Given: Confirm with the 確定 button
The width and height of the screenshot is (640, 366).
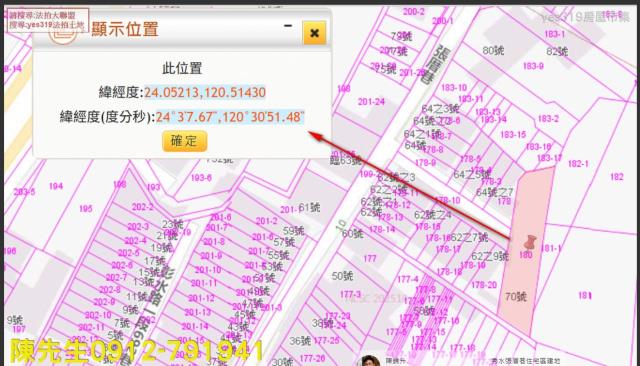Looking at the screenshot, I should coord(184,141).
